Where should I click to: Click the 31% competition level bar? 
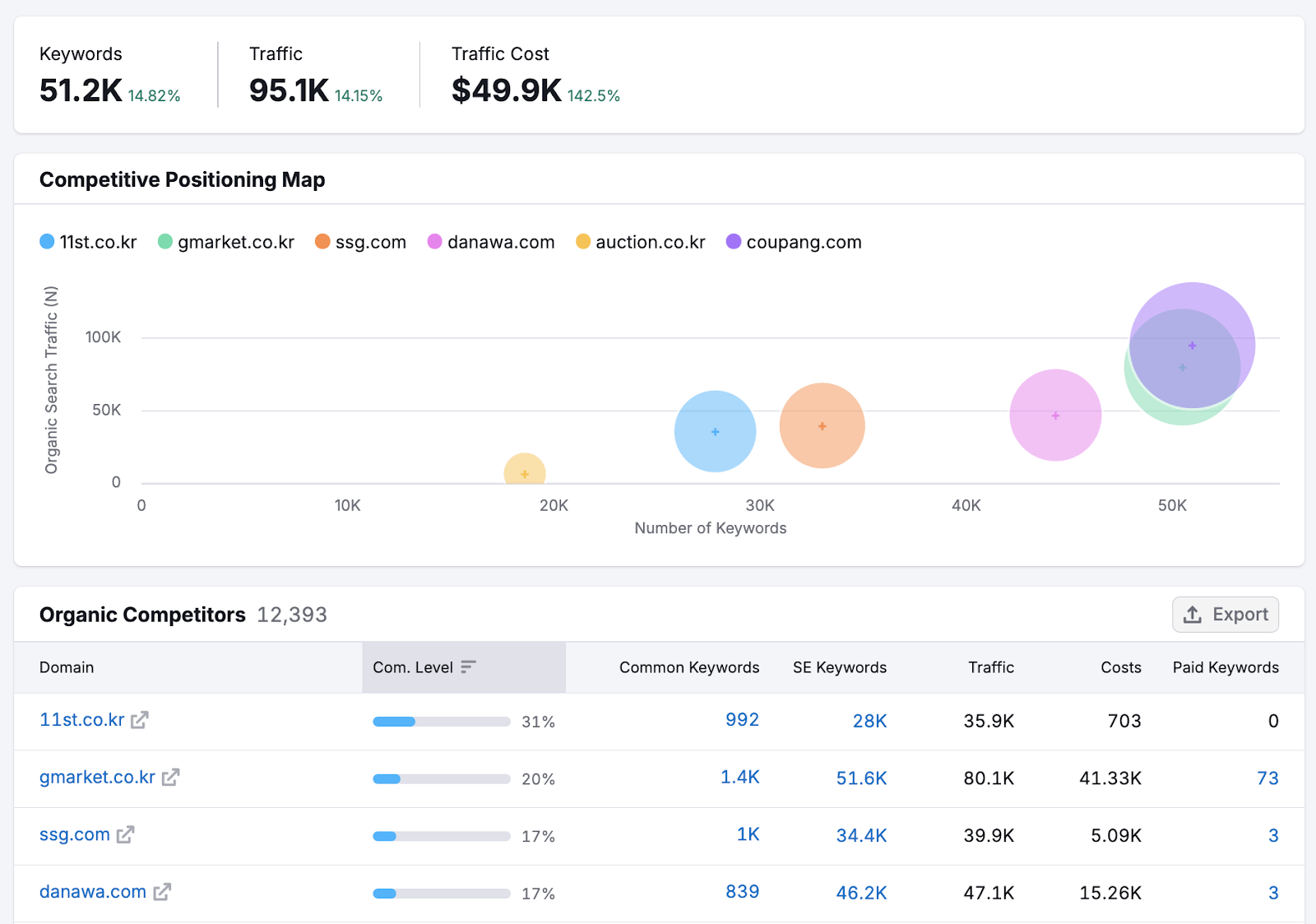pos(441,722)
